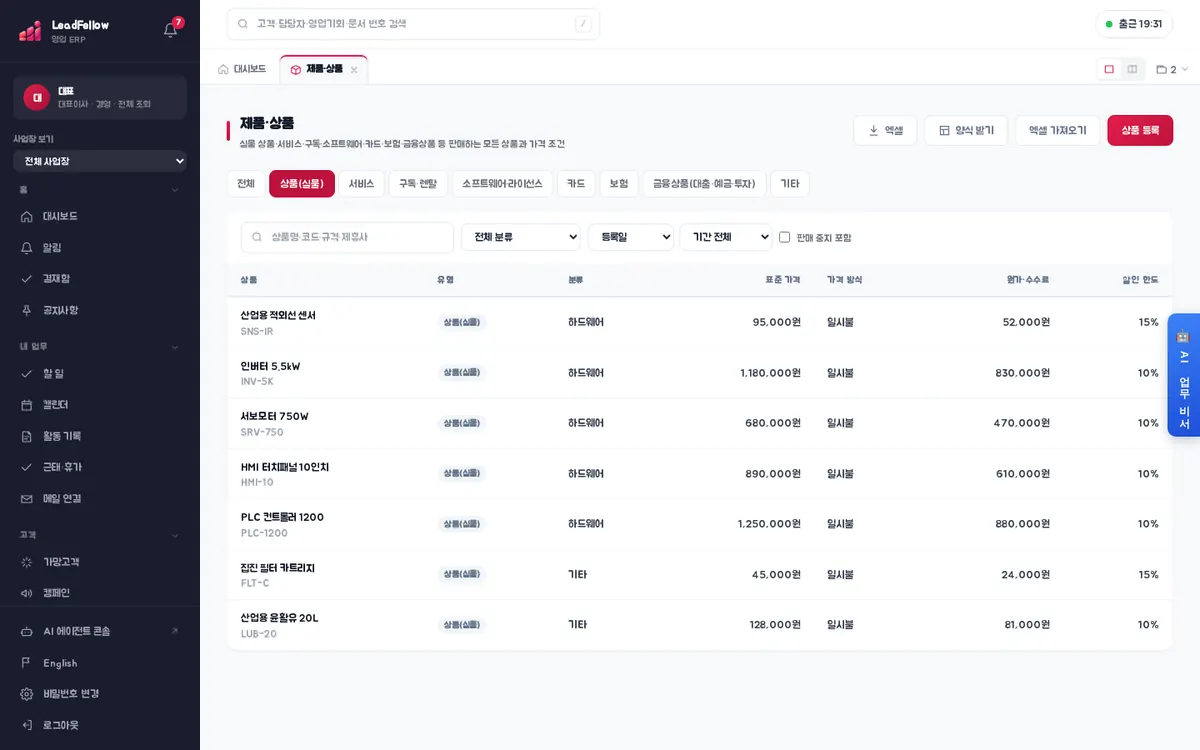Select the 전체 filter tab
This screenshot has width=1200, height=750.
tap(246, 184)
